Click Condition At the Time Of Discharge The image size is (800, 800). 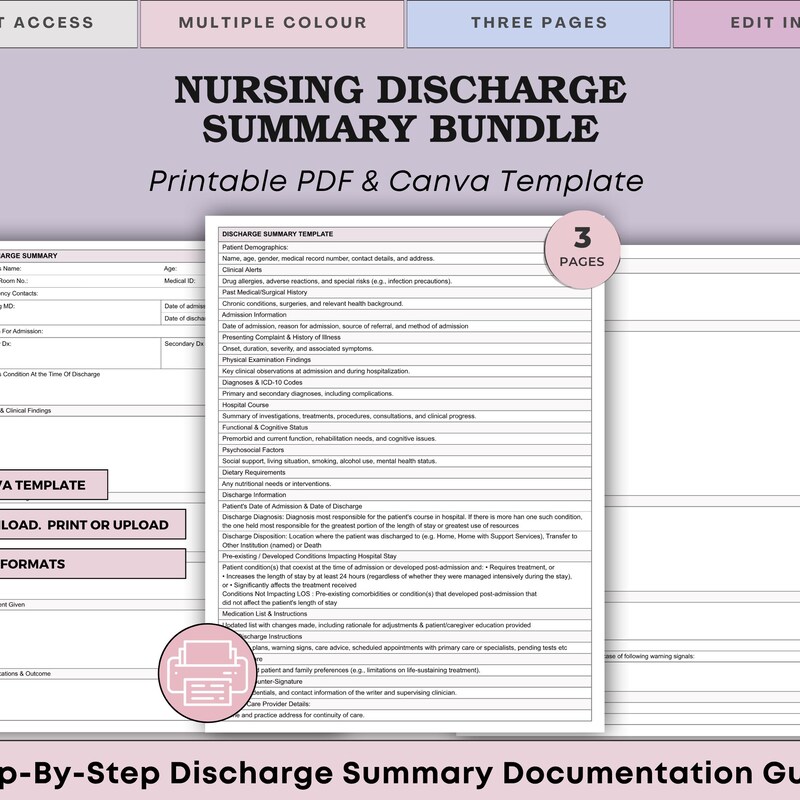(51, 374)
